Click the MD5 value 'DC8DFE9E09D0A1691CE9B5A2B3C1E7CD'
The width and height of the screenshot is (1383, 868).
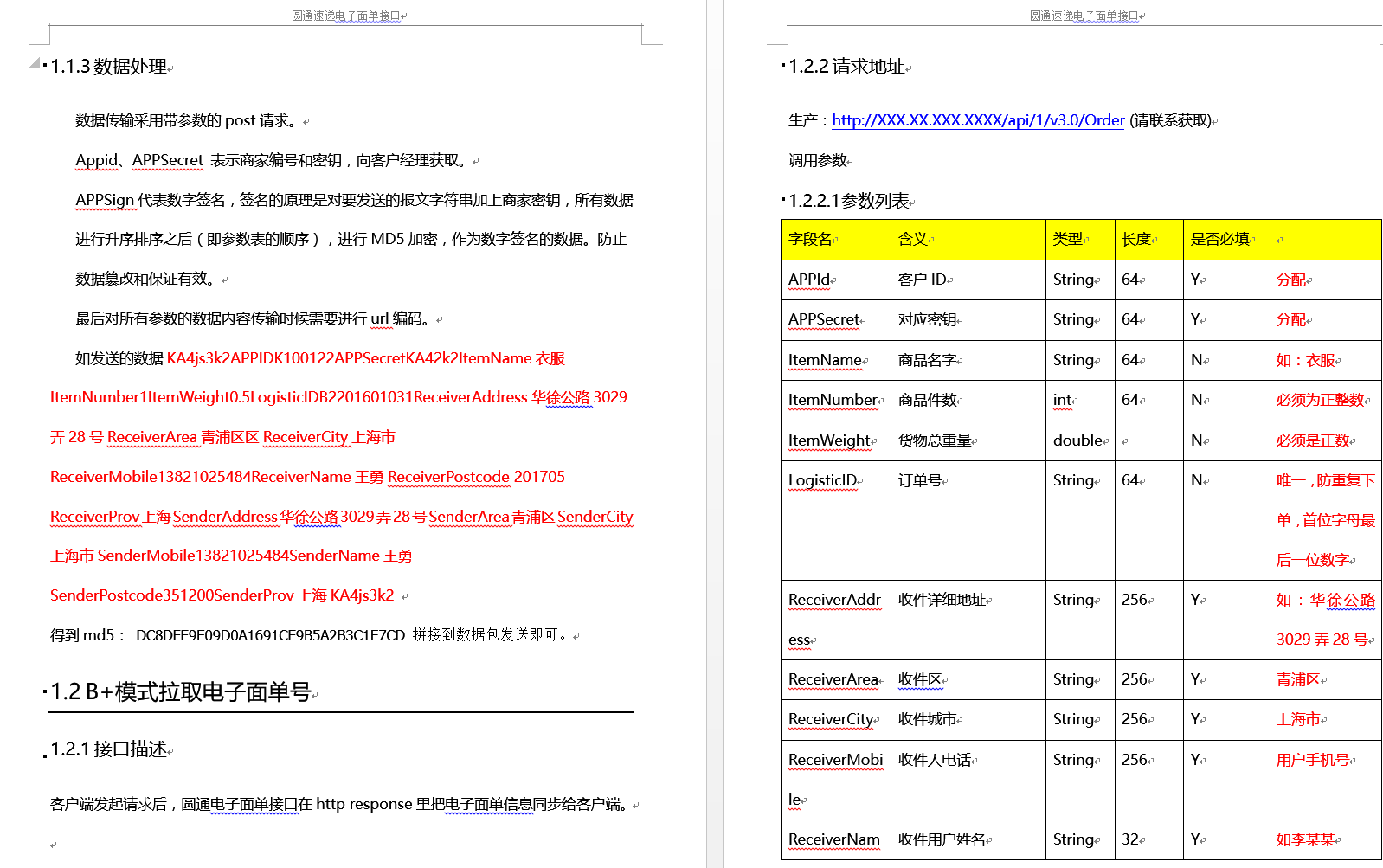coord(270,635)
